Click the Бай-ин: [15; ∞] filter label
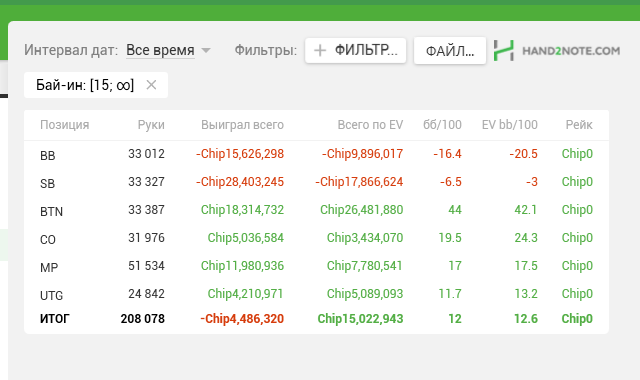The width and height of the screenshot is (640, 380). (85, 85)
